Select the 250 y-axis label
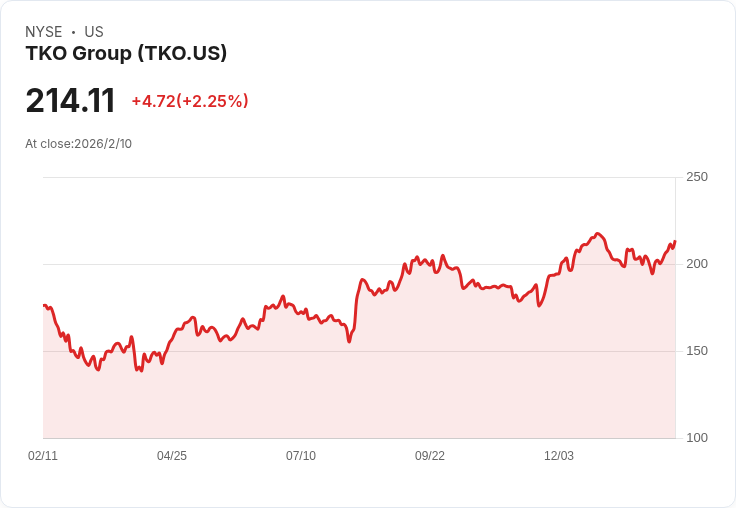Viewport: 736px width, 508px height. click(x=697, y=177)
